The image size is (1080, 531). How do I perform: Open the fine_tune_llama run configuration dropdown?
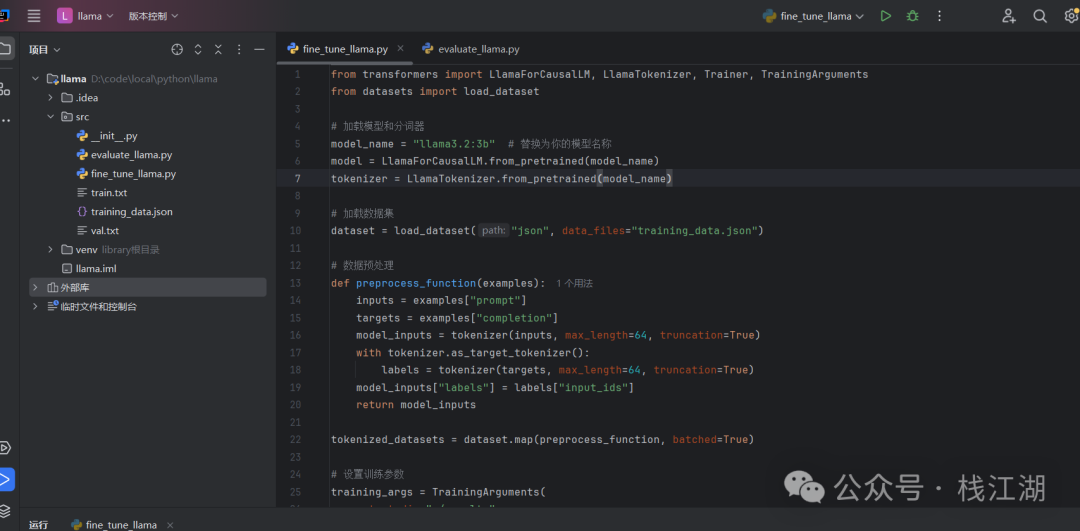pos(813,16)
